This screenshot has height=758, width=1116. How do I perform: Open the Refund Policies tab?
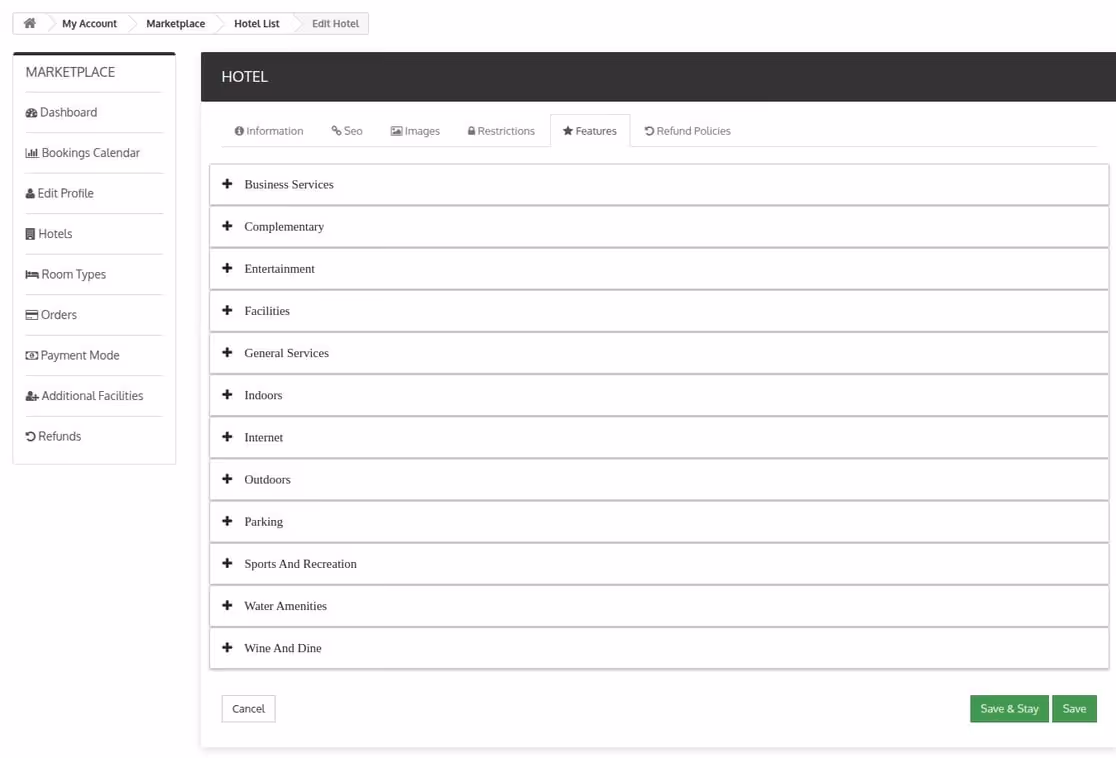coord(688,131)
